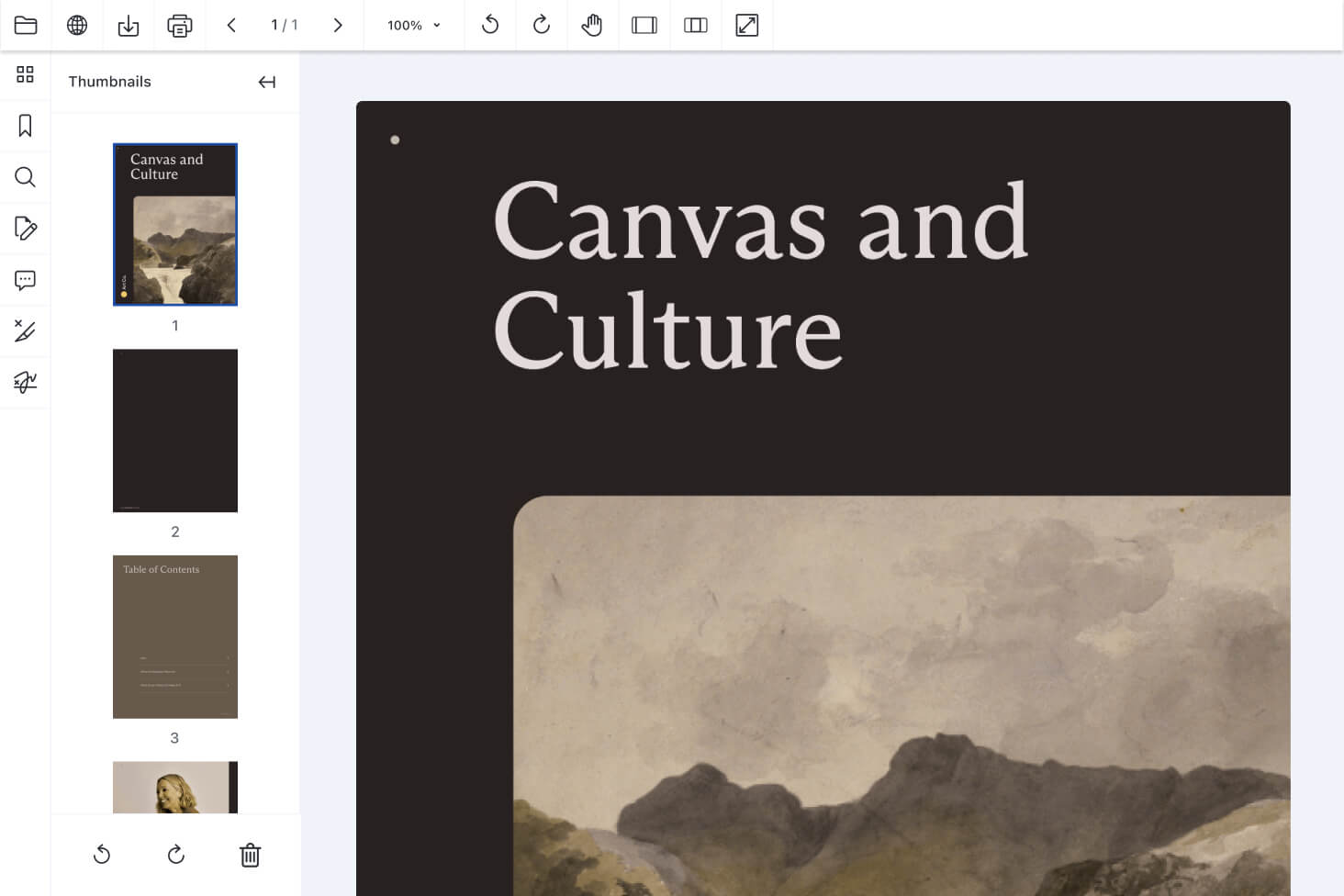Go to the next page with the chevron
Screen dimensions: 1344x896
pos(337,25)
